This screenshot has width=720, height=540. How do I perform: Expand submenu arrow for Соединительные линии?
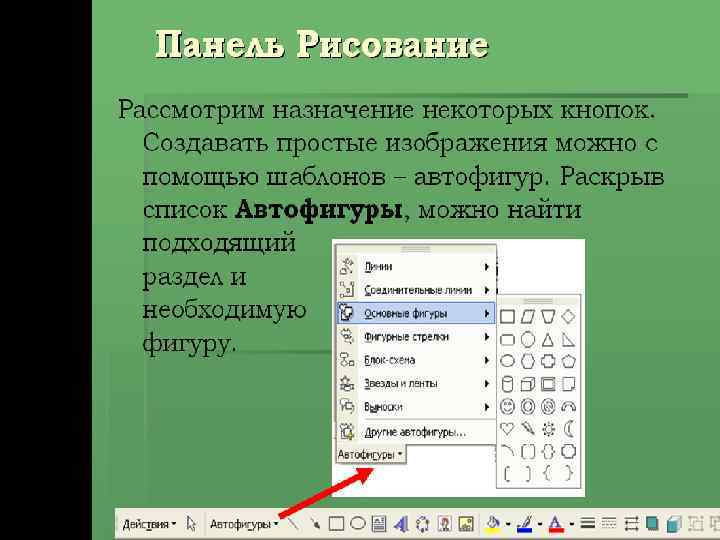pos(487,290)
